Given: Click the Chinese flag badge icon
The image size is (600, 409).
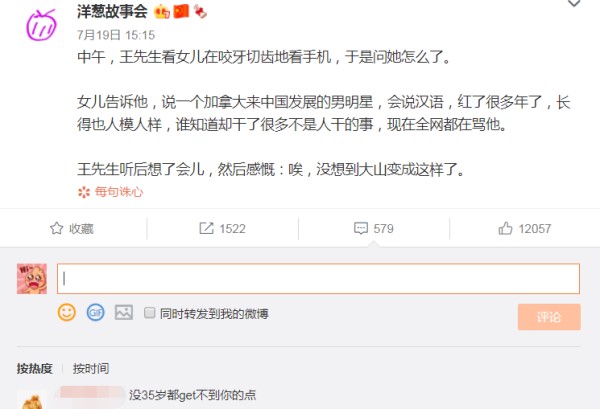Looking at the screenshot, I should [181, 11].
